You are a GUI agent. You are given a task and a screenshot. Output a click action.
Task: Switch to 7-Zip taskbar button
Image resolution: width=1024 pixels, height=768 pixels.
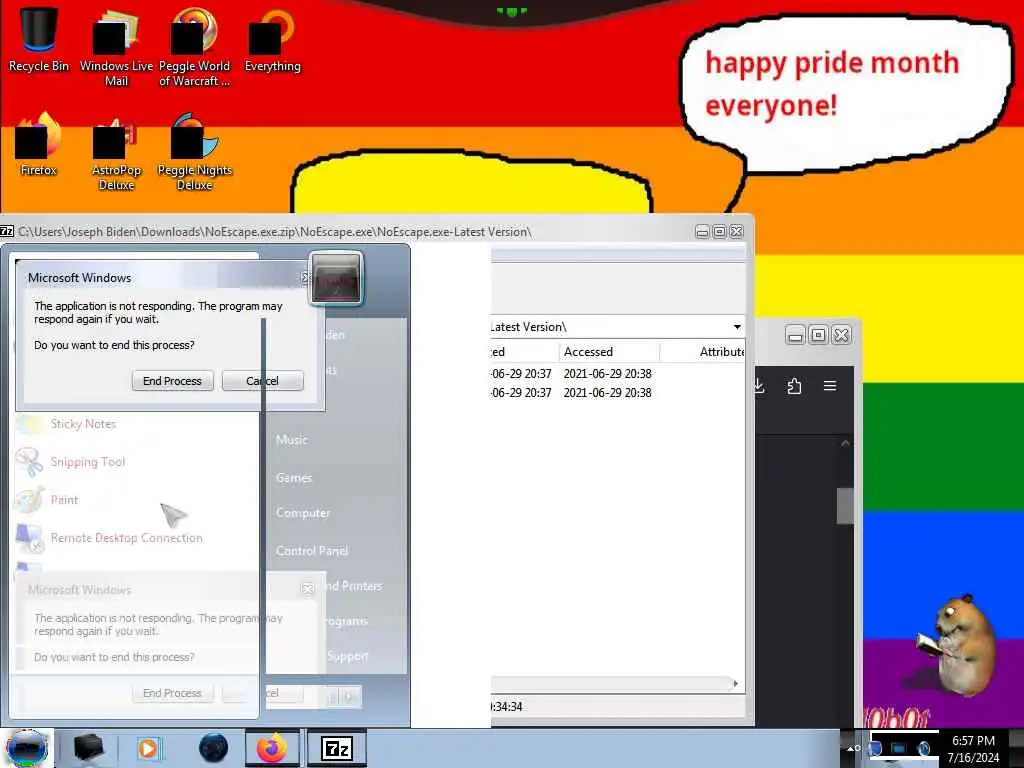[337, 748]
